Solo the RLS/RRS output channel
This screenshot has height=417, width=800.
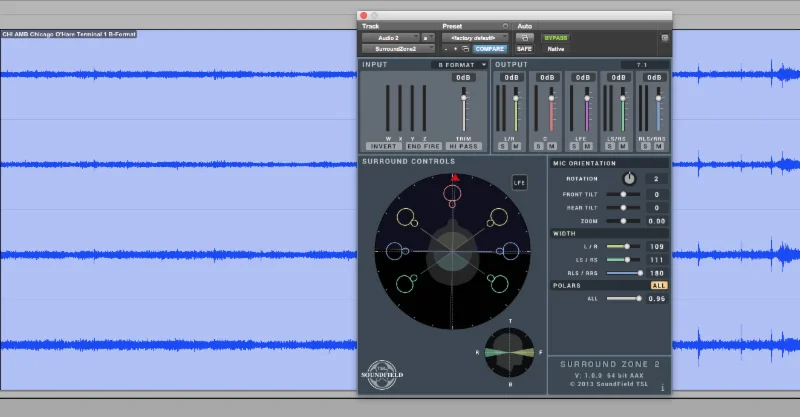[x=646, y=146]
